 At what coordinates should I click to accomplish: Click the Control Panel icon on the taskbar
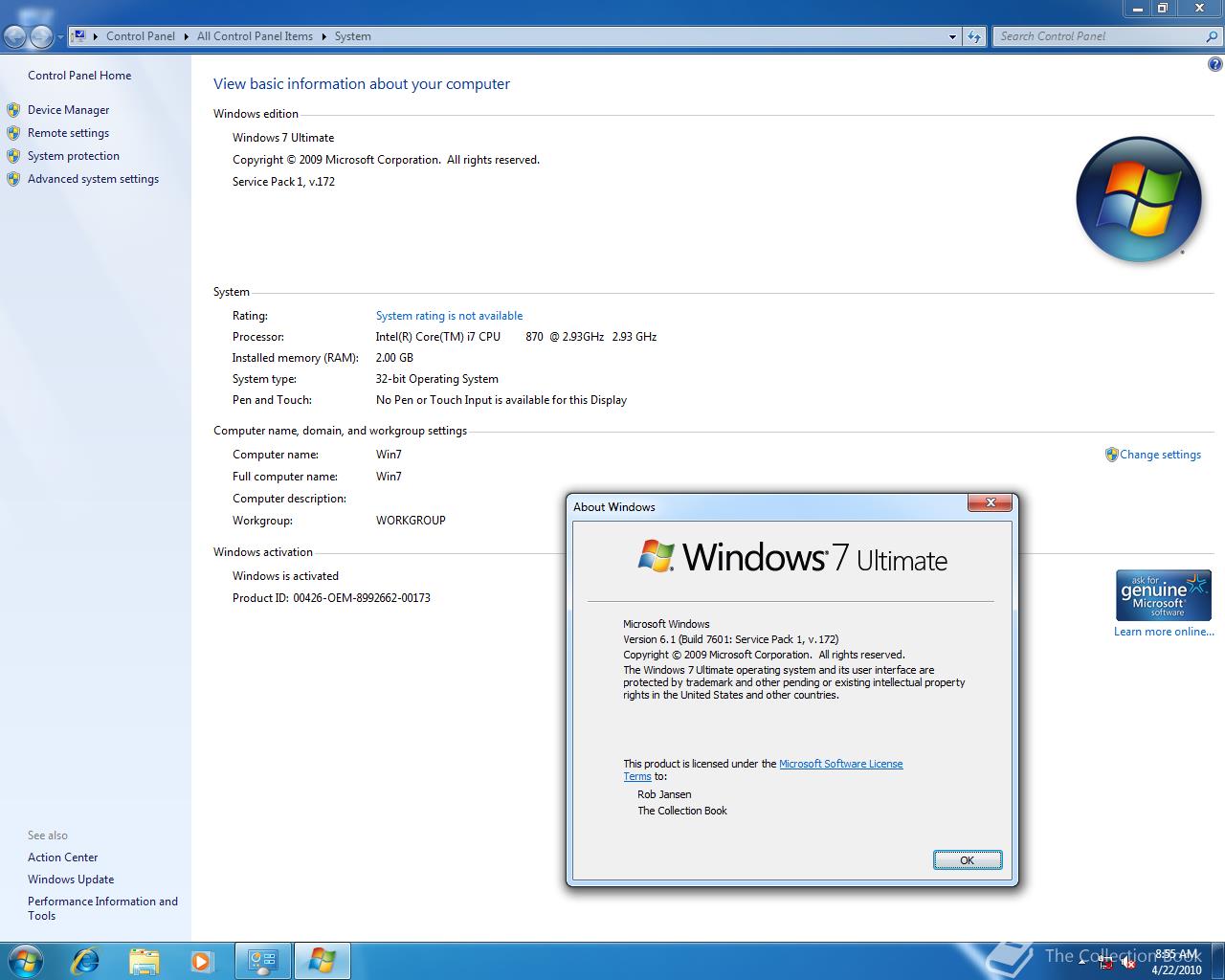tap(263, 960)
